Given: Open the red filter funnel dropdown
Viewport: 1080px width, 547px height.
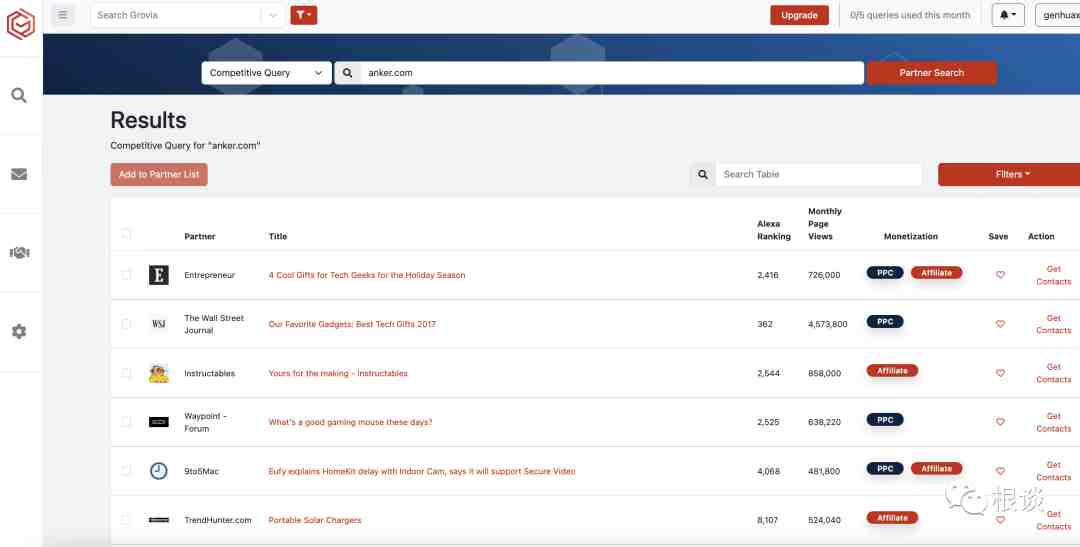Looking at the screenshot, I should (304, 14).
